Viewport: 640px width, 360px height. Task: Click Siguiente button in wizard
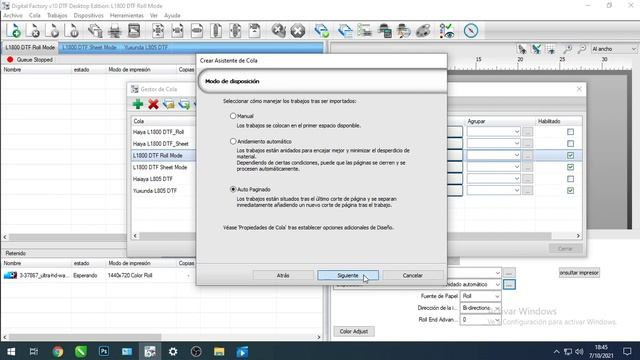pos(348,276)
